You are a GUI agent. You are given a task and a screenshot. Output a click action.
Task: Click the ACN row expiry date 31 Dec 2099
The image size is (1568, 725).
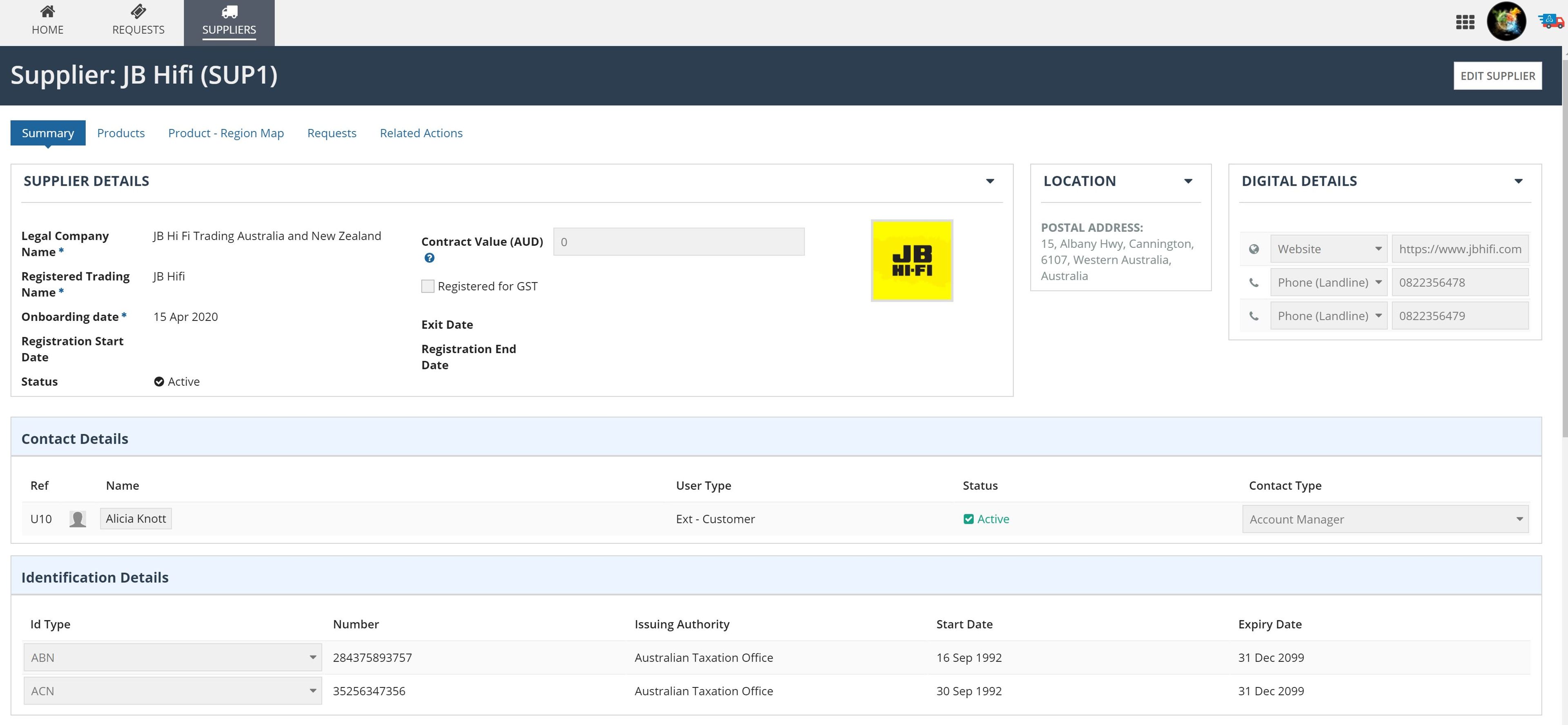click(1271, 691)
